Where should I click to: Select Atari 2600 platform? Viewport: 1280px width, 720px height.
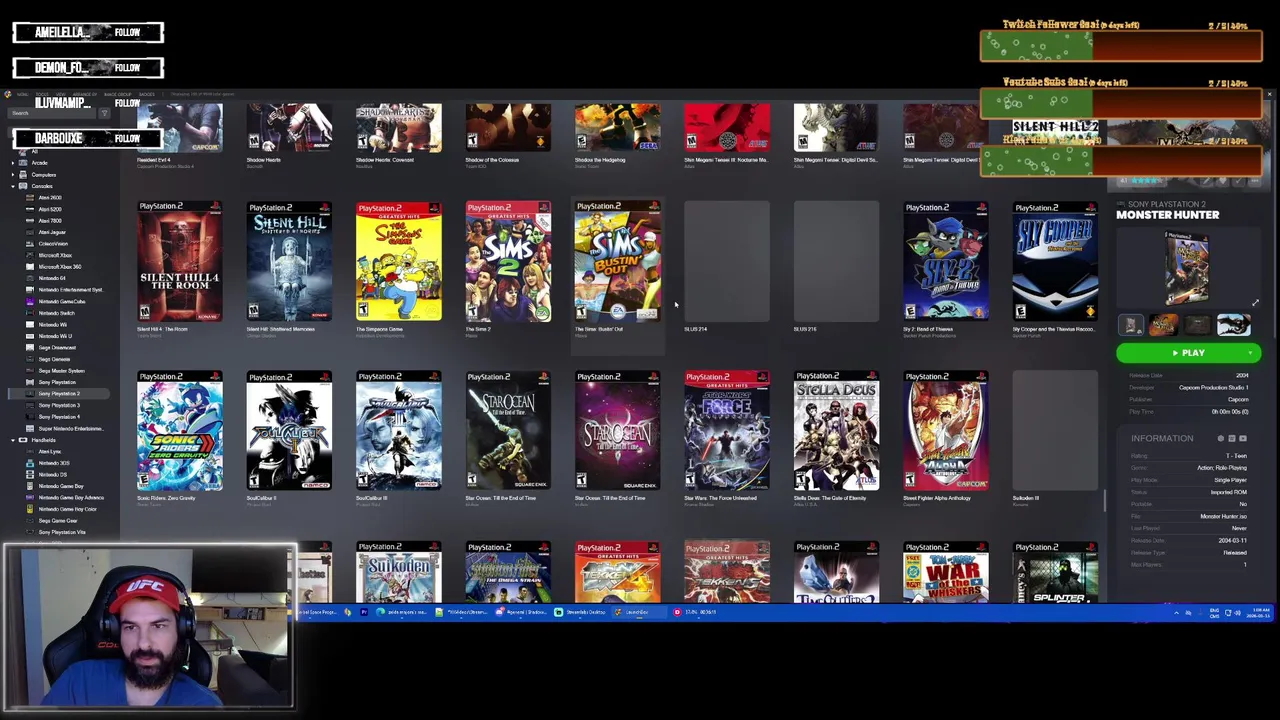pyautogui.click(x=50, y=198)
